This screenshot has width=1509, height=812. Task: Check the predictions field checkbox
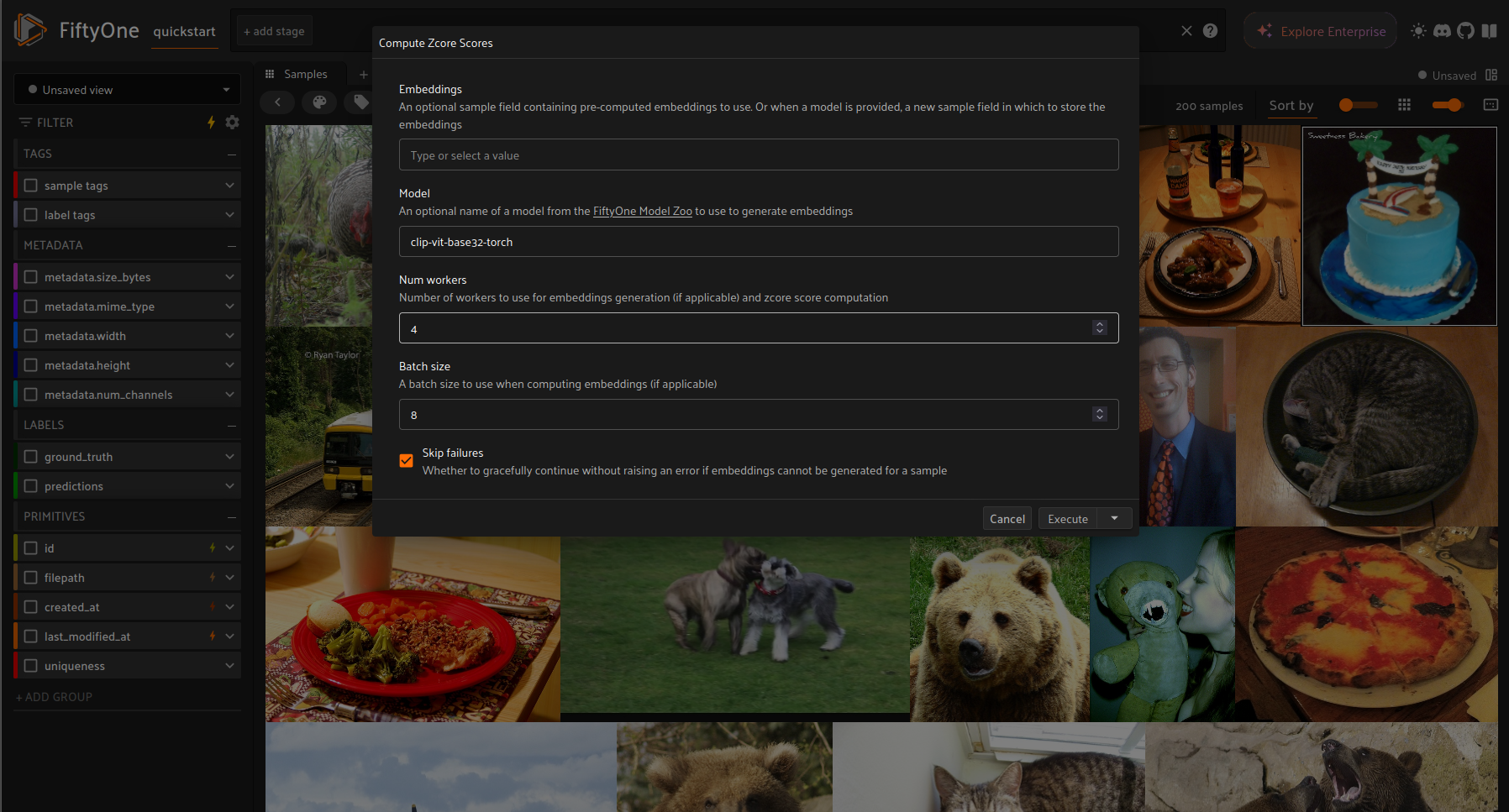pos(30,485)
